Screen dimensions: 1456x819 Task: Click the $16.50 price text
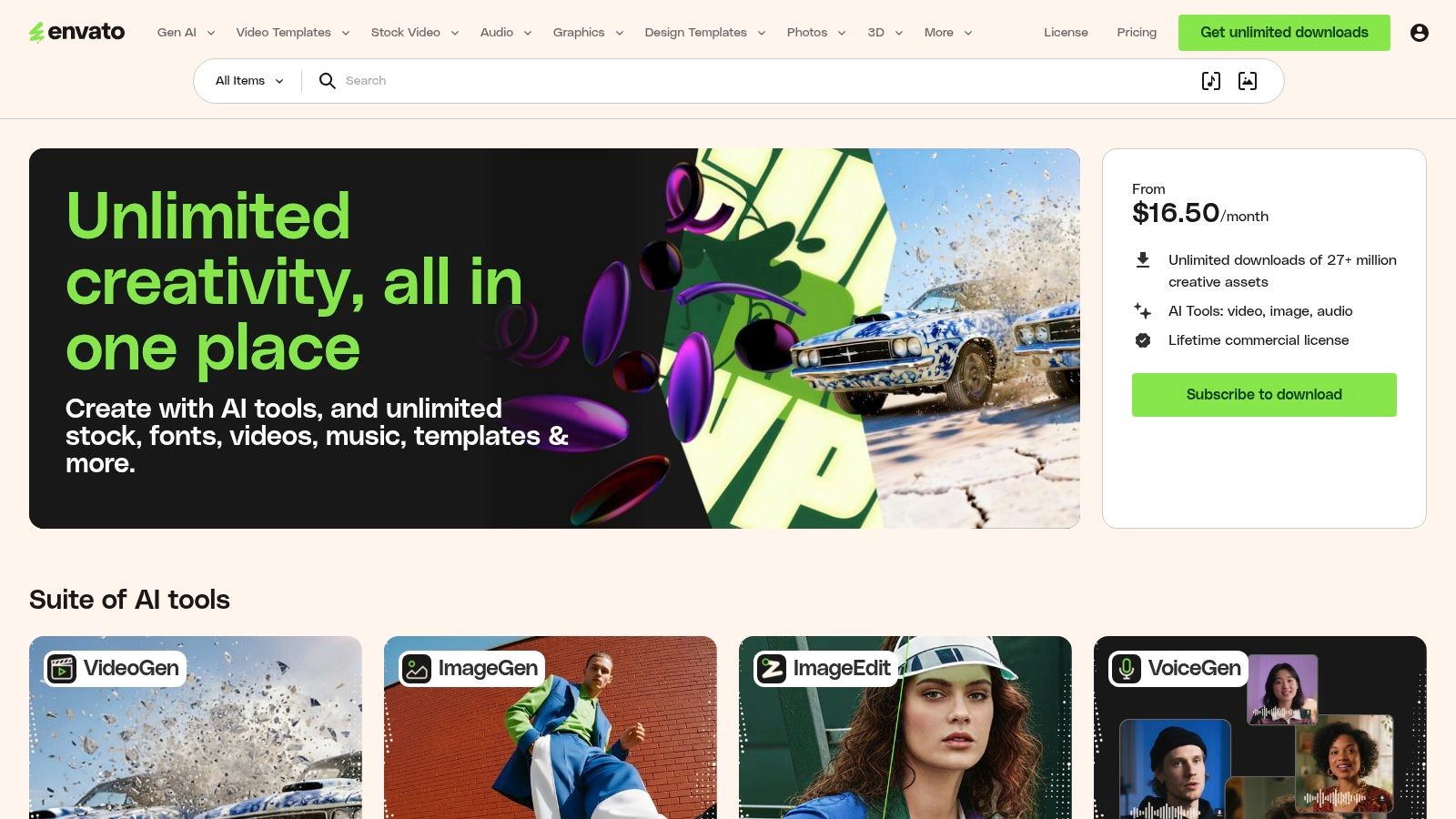[x=1176, y=213]
